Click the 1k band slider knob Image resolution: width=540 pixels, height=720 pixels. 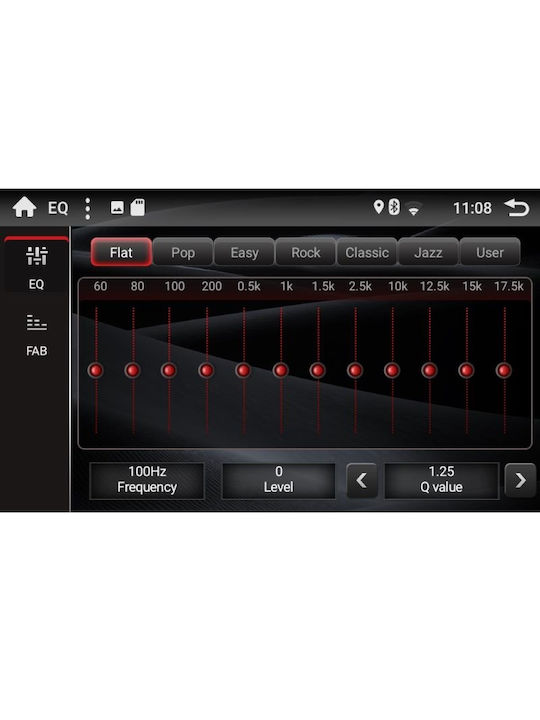281,370
